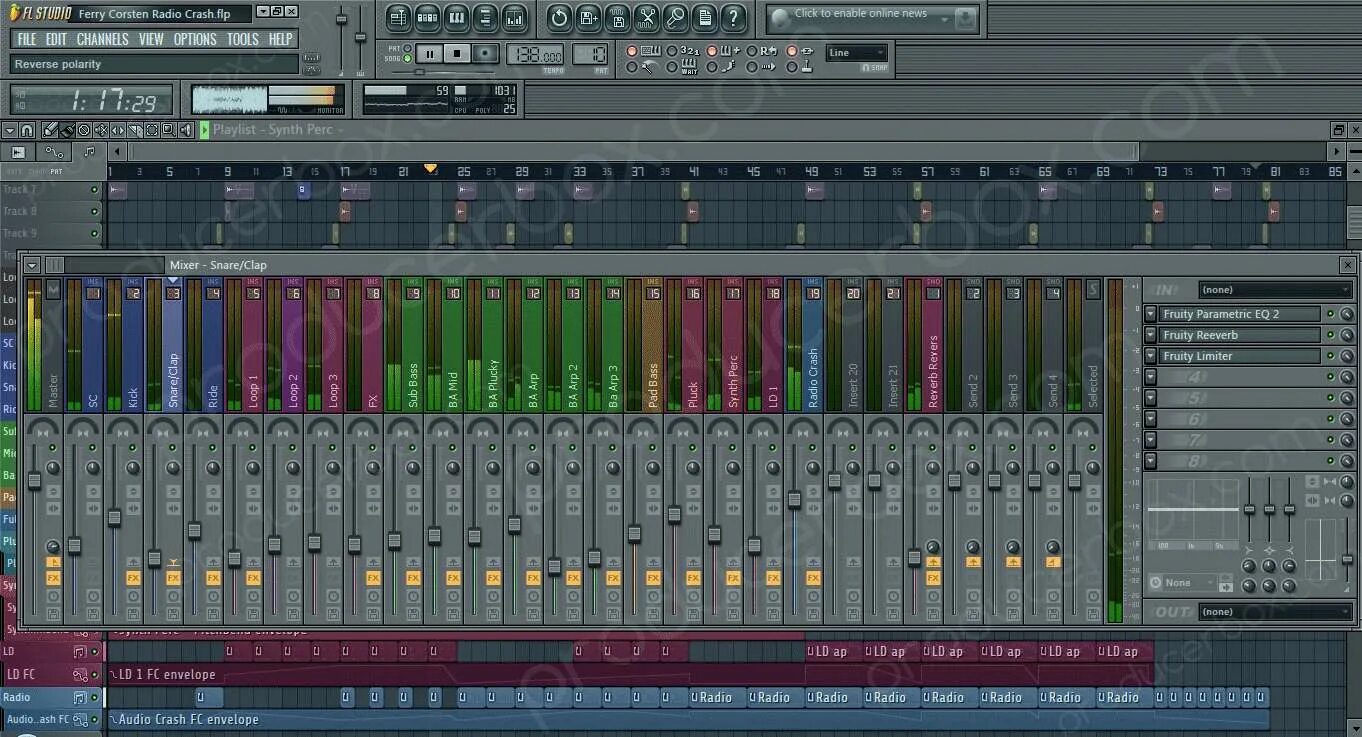This screenshot has width=1362, height=737.
Task: Click the Playlist note view tab icon
Action: [89, 151]
